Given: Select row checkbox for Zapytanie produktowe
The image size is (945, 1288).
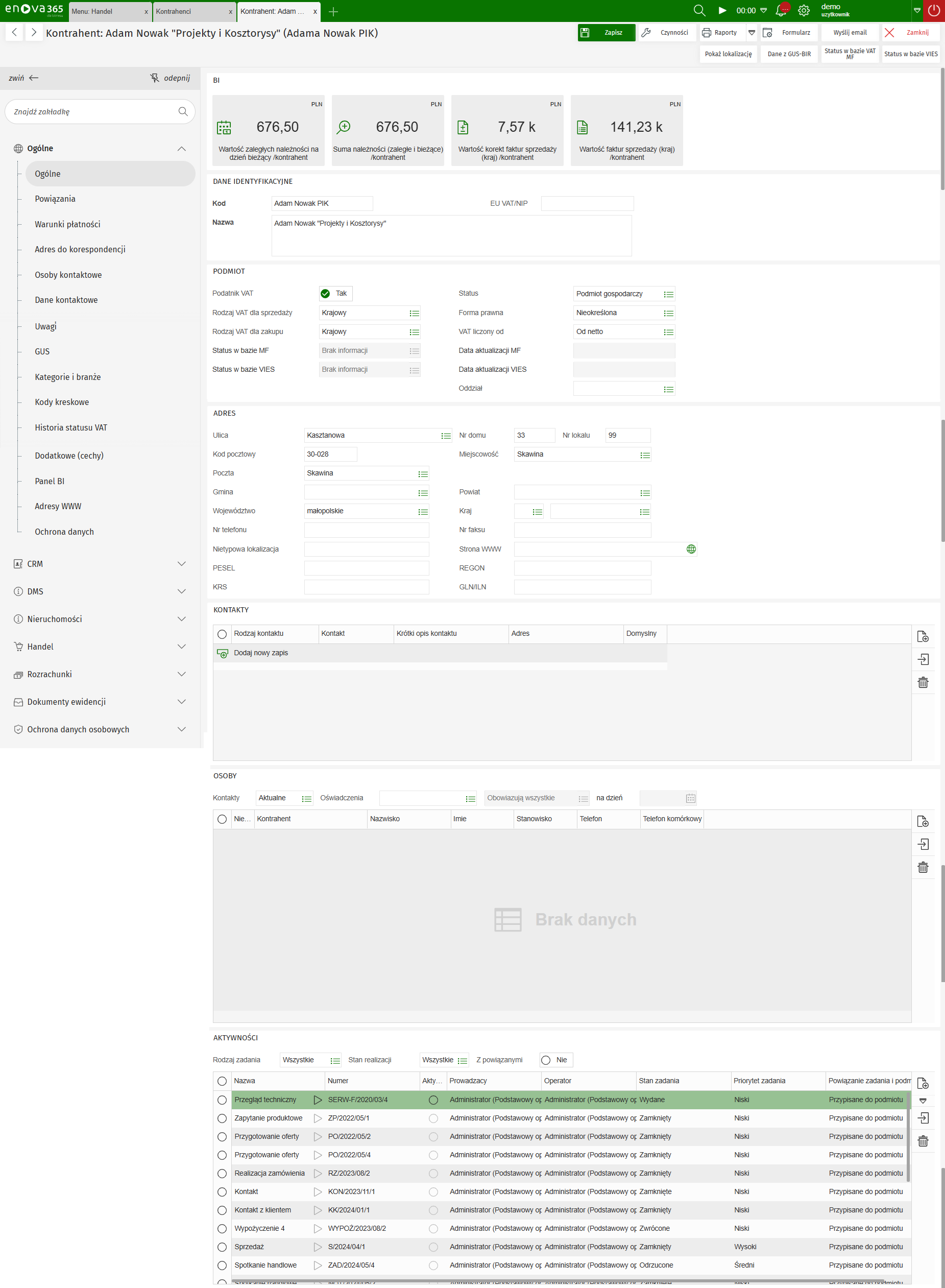Looking at the screenshot, I should click(222, 1118).
